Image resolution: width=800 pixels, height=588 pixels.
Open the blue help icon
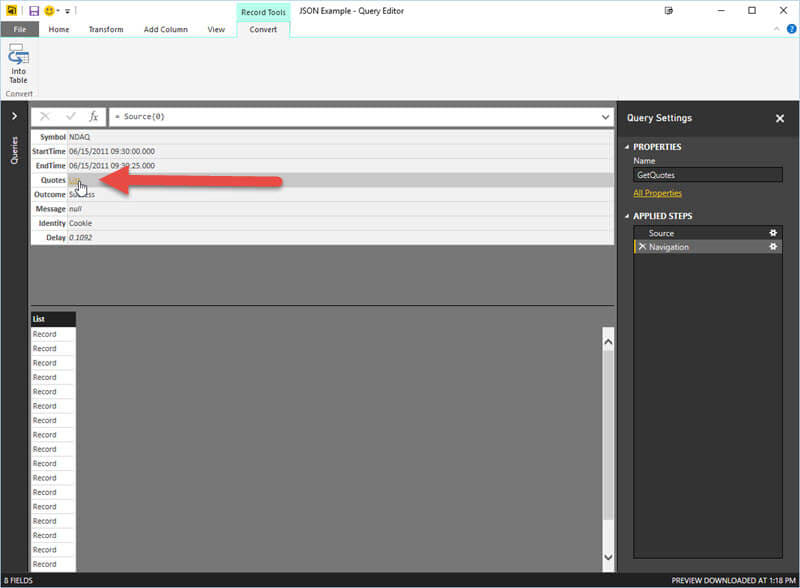point(791,29)
